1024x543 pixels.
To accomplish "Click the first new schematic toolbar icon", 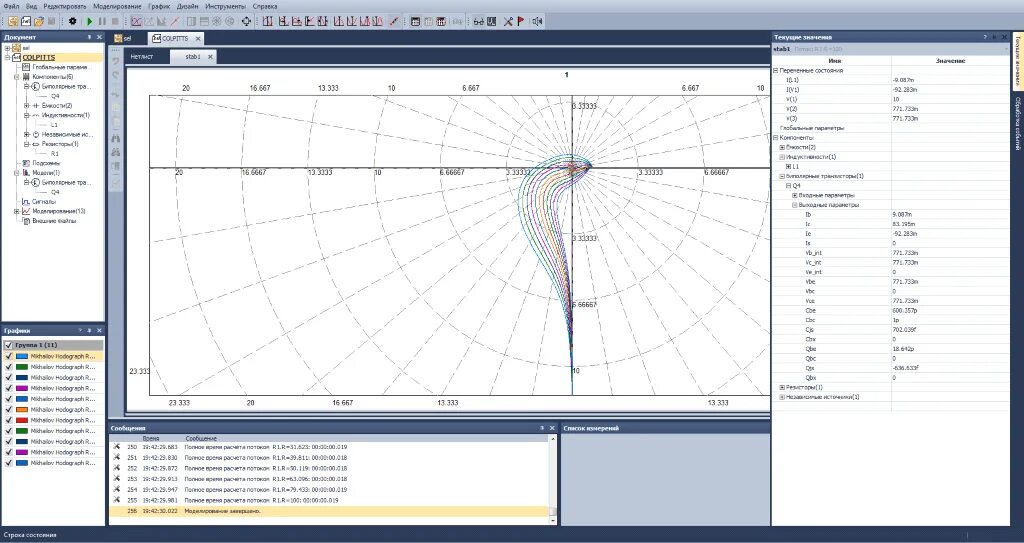I will pyautogui.click(x=13, y=22).
